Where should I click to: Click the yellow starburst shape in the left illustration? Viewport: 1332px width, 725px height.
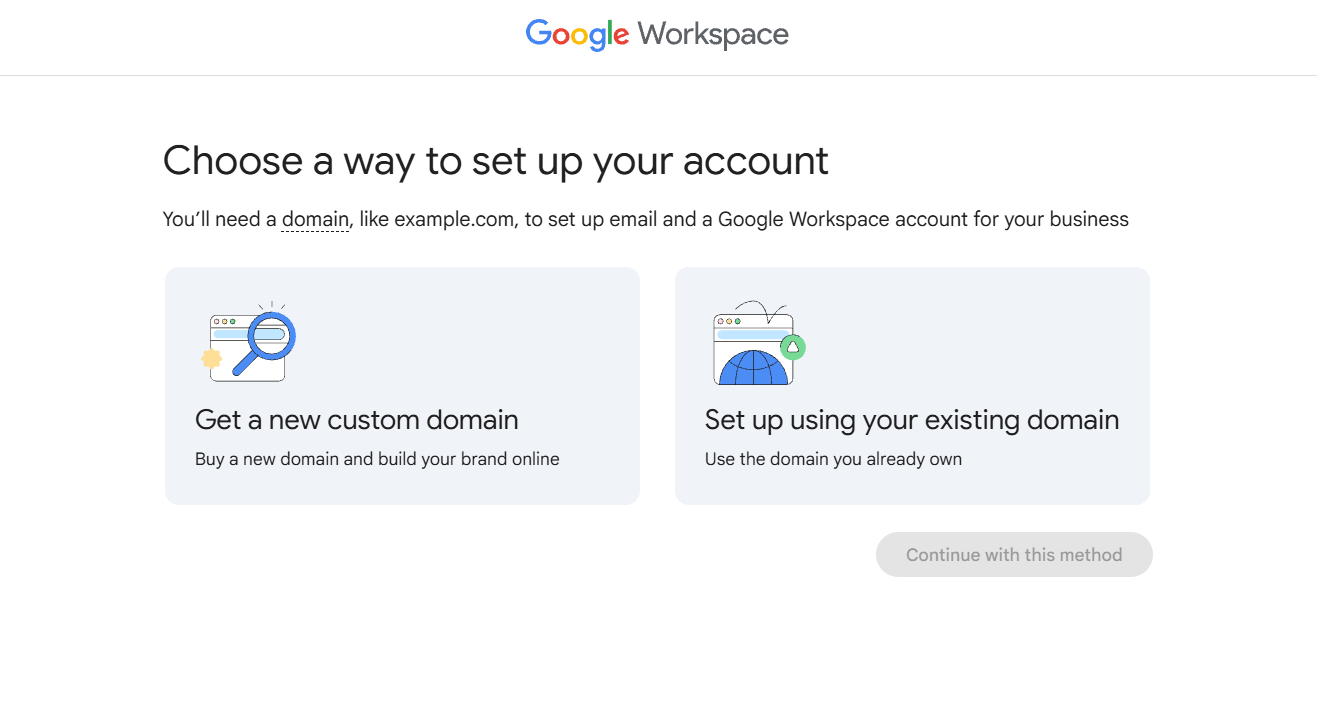(212, 358)
